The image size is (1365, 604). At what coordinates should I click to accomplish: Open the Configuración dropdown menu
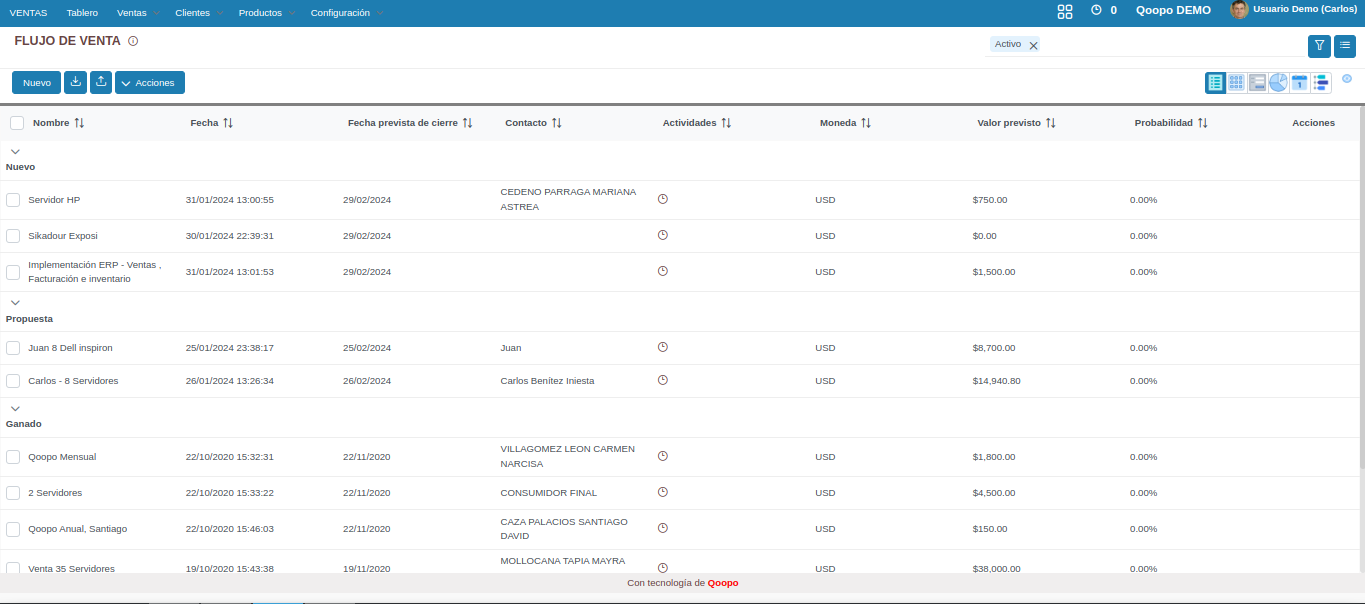(x=347, y=13)
